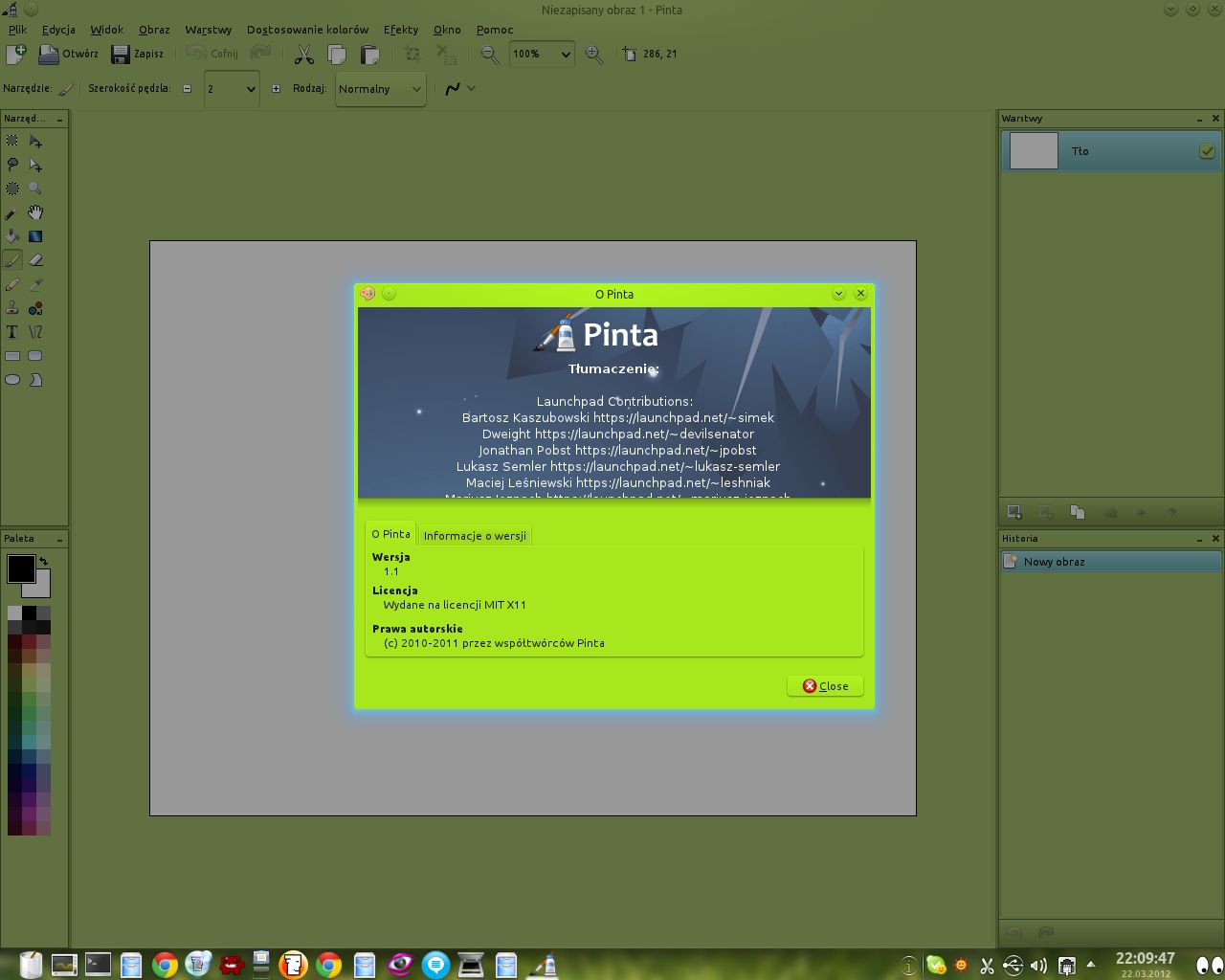Open the antialiasing curve dropdown arrow
The image size is (1225, 980).
coord(471,89)
